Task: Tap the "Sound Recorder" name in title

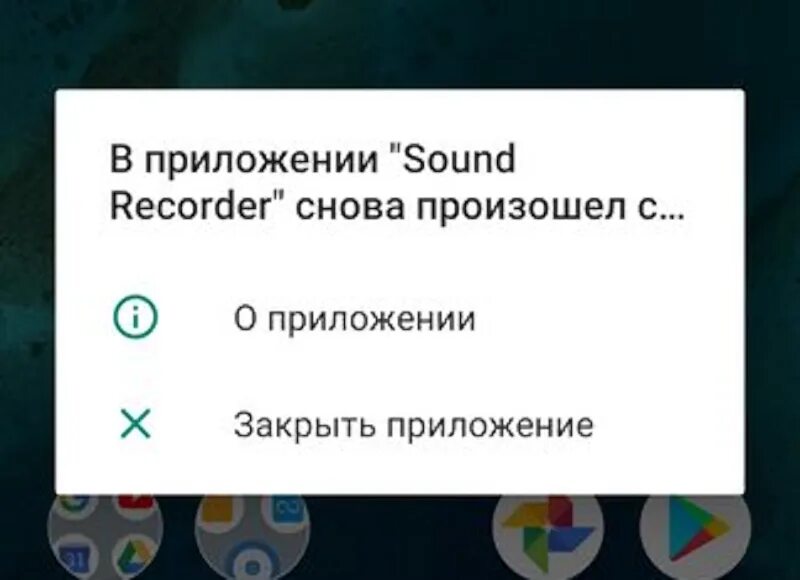Action: pyautogui.click(x=312, y=184)
